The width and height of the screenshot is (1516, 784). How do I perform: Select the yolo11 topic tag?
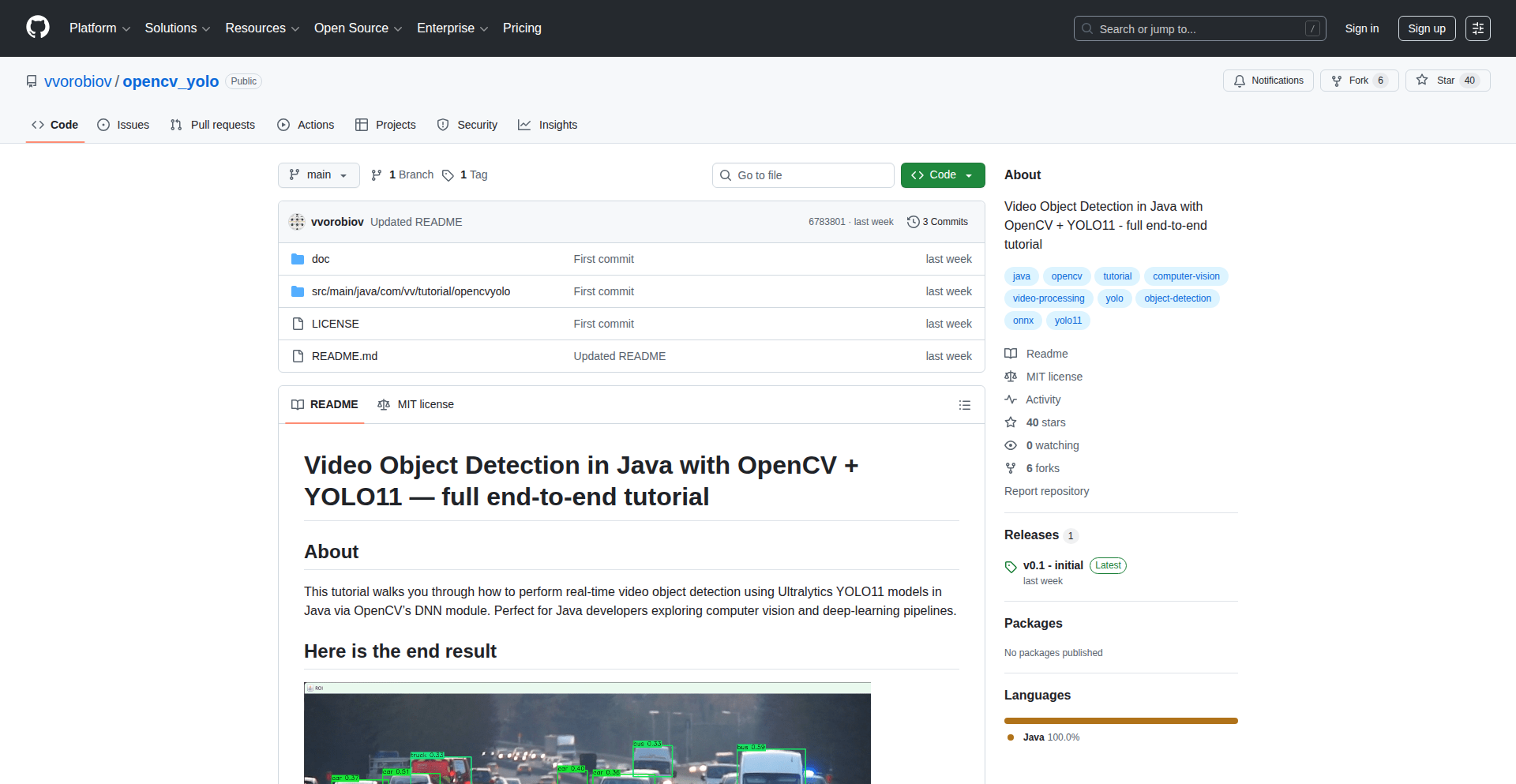coord(1068,321)
